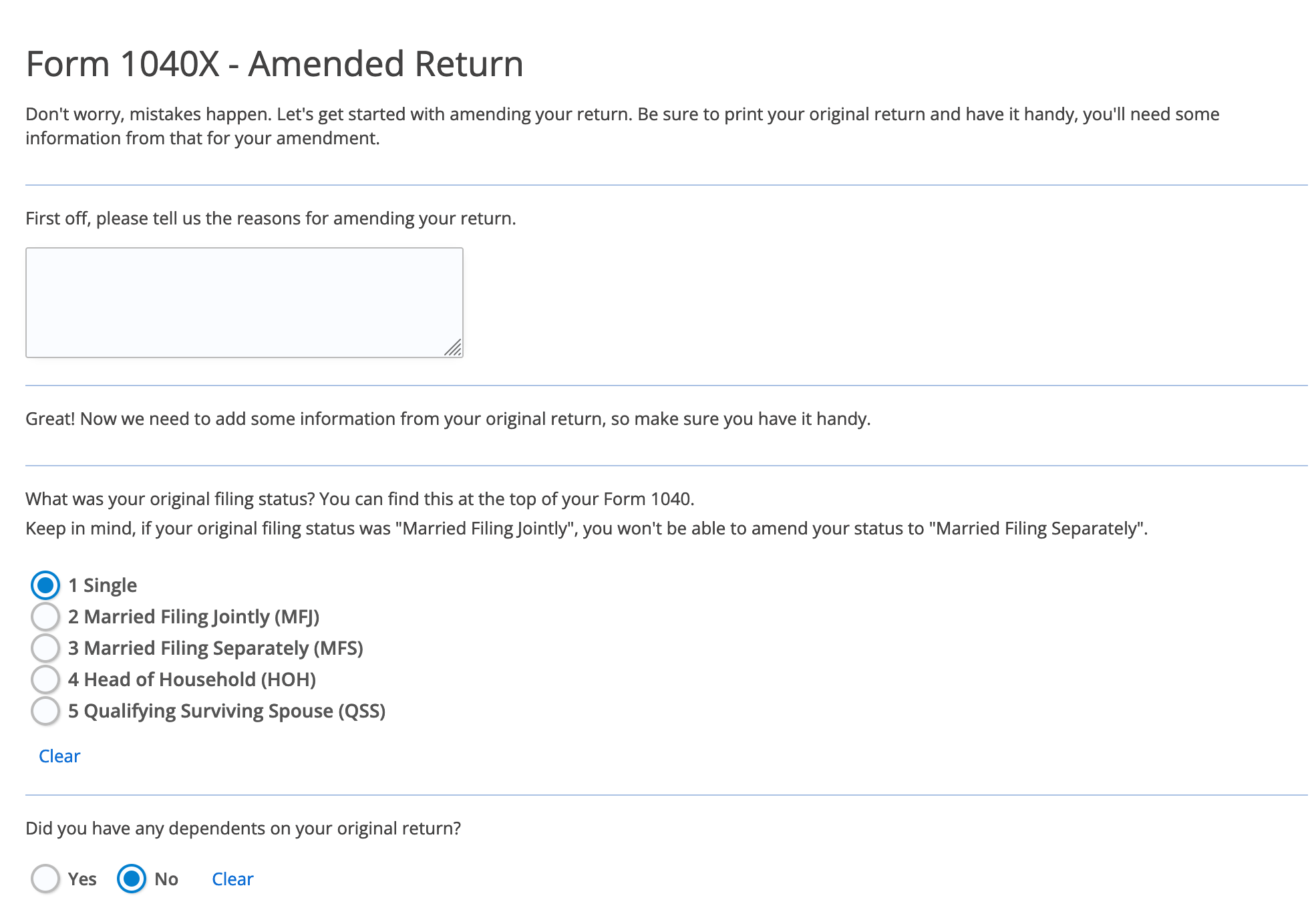The height and width of the screenshot is (918, 1316).
Task: Choose "2 Married Filing Jointly (MFJ)" status
Action: pyautogui.click(x=45, y=617)
